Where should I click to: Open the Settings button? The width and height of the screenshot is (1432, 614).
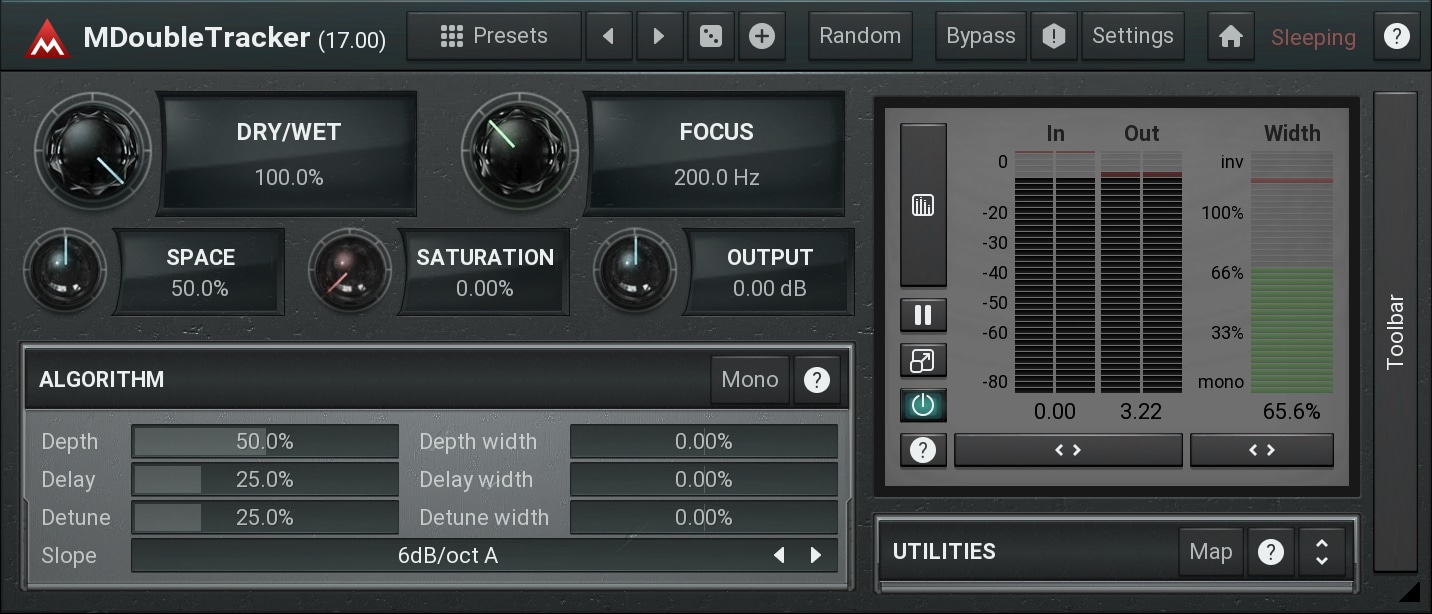point(1132,37)
